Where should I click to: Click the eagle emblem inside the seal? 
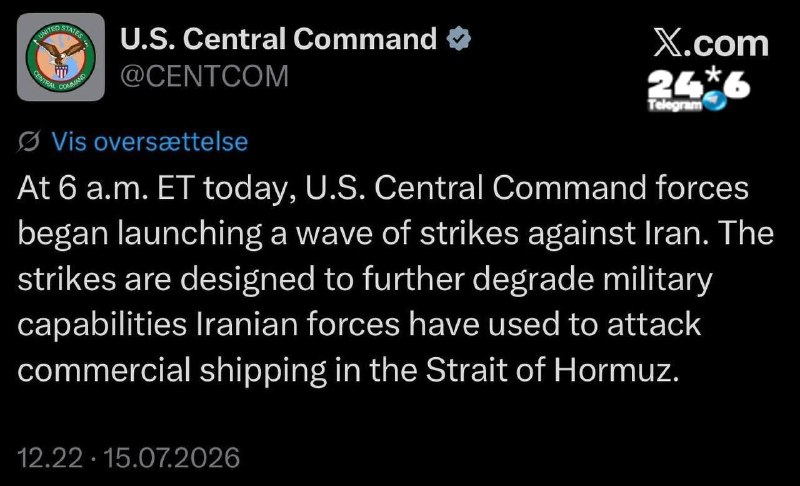62,54
